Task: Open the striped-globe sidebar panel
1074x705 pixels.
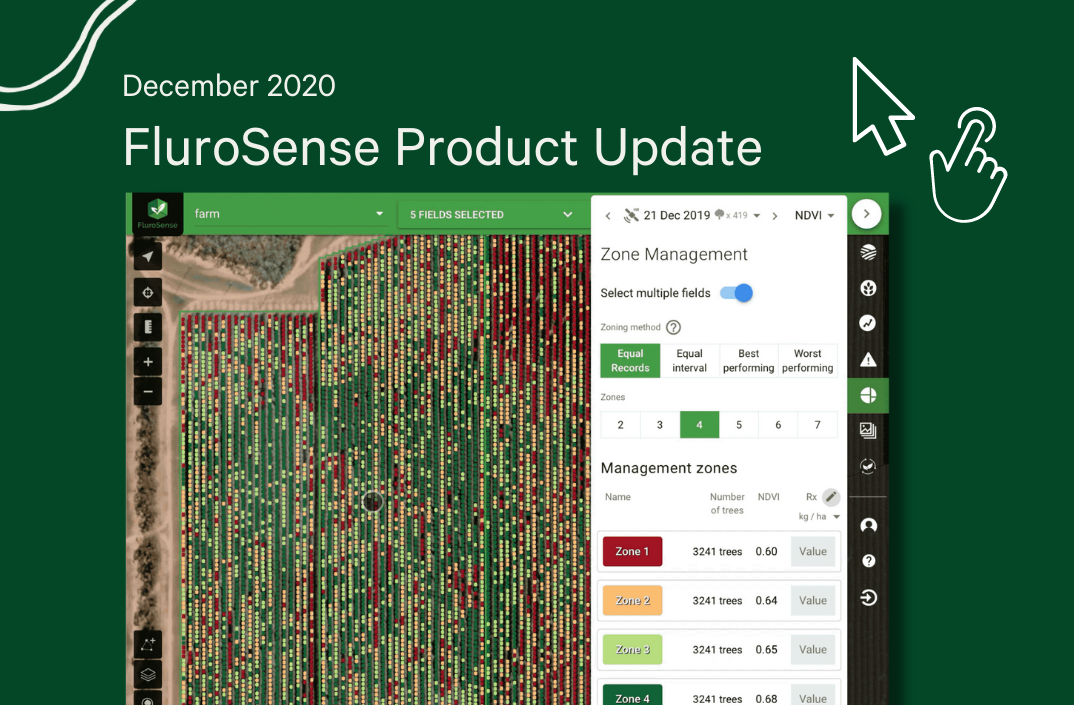Action: click(868, 253)
